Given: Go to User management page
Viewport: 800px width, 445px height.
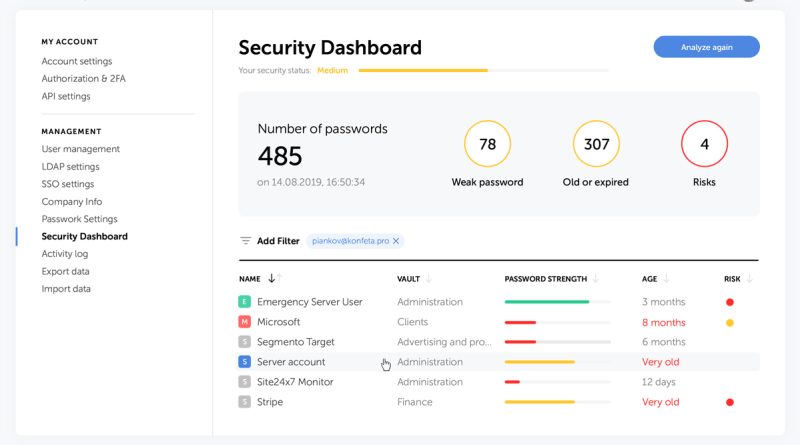Looking at the screenshot, I should click(x=81, y=149).
